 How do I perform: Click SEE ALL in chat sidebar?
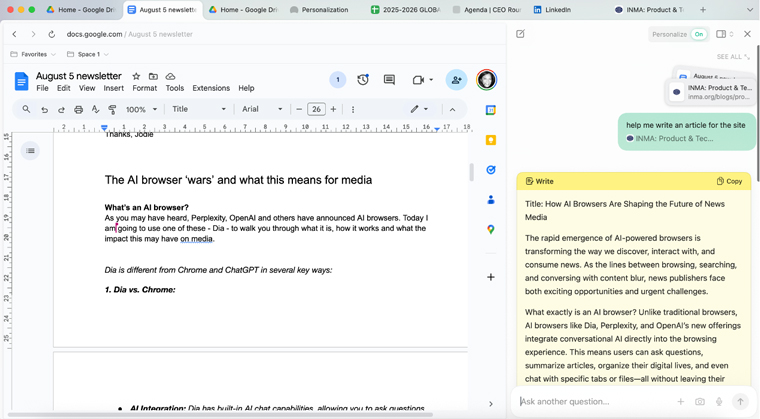coord(733,57)
